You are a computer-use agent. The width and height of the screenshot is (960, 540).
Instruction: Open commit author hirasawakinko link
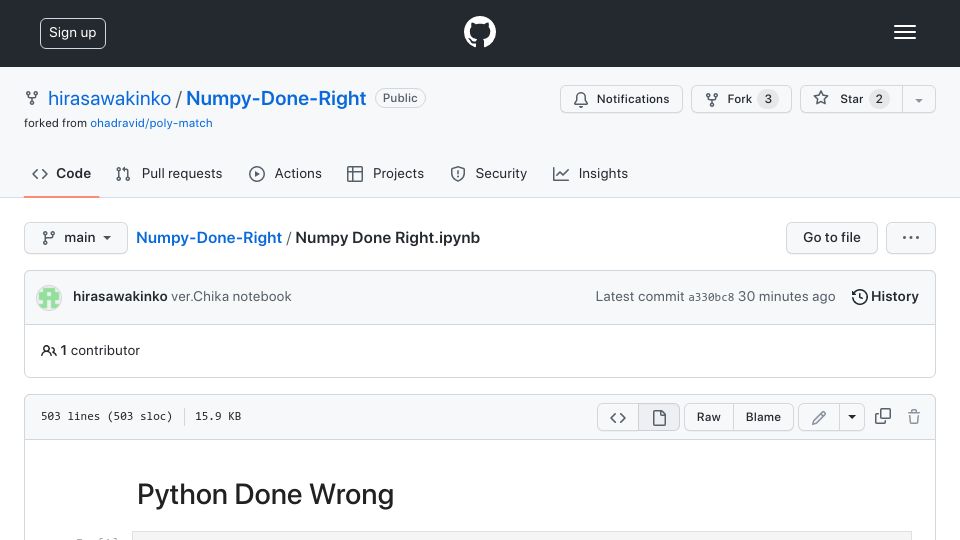coord(120,296)
